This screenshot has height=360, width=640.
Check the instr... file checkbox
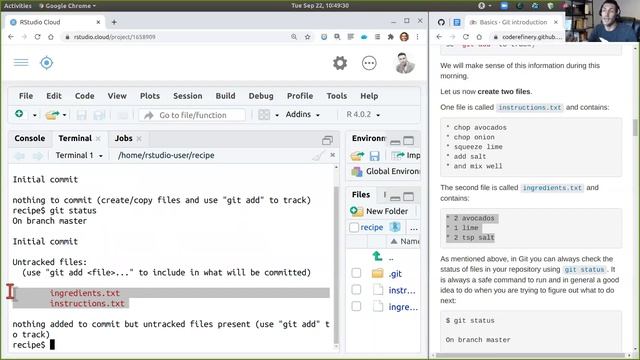[x=356, y=289]
